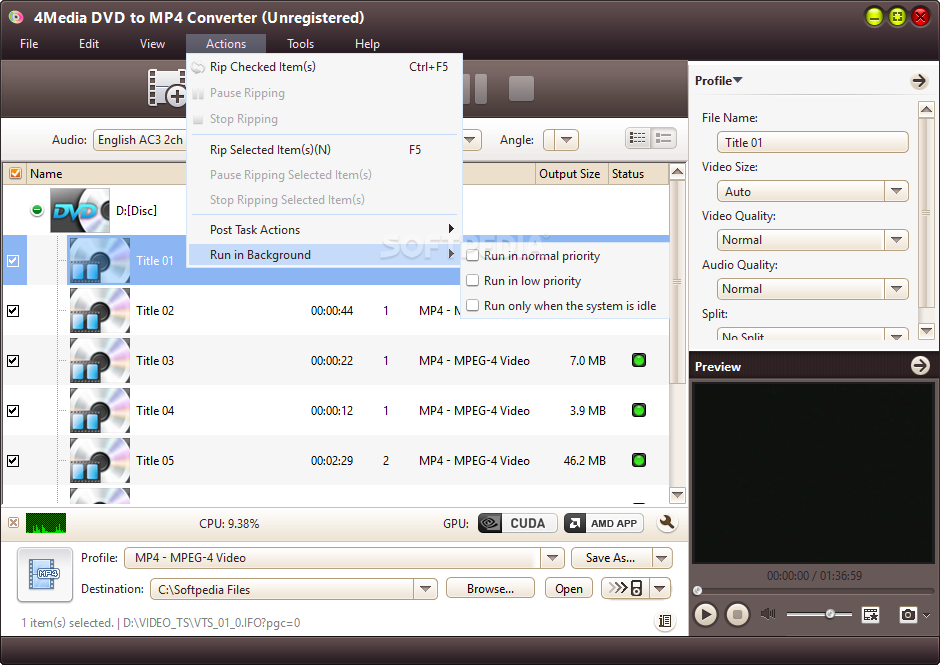
Task: Check Run in low priority
Action: [x=472, y=281]
